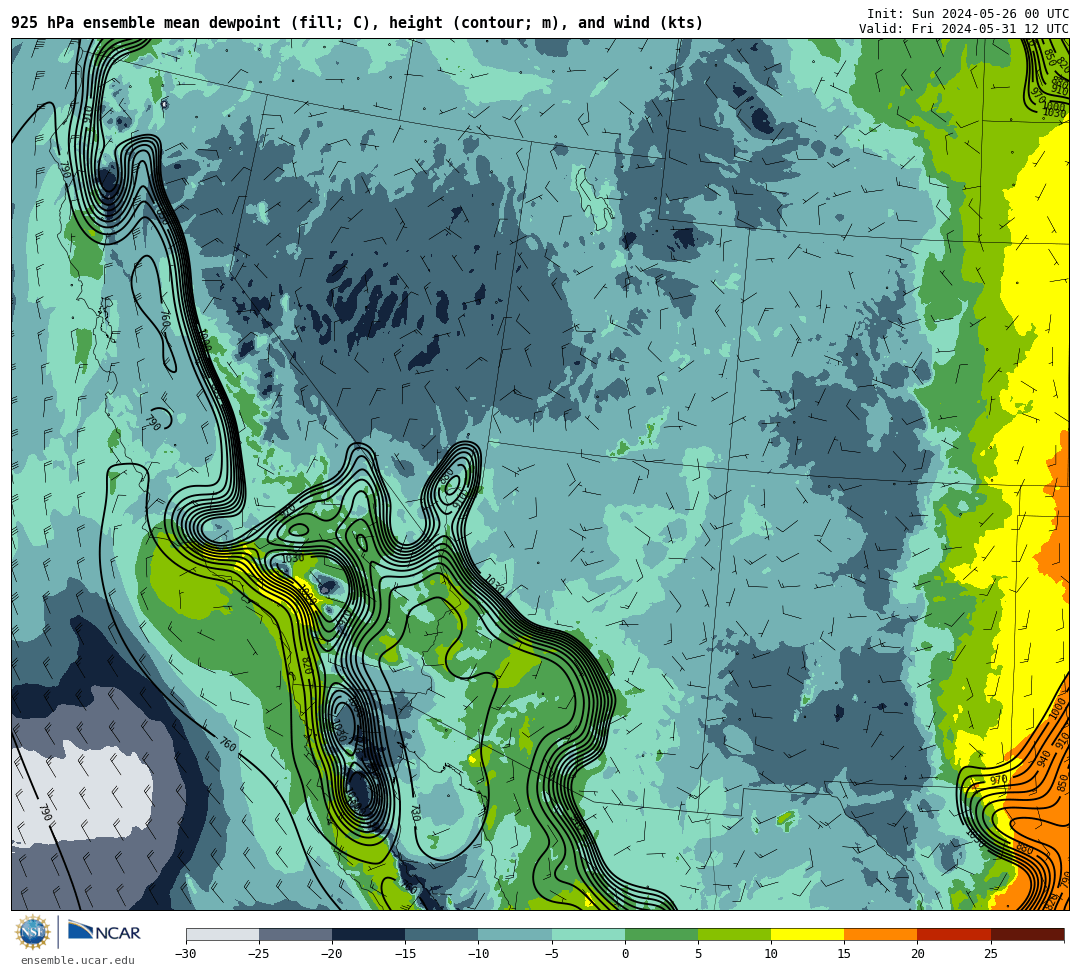This screenshot has height=973, width=1080.
Task: Pick the light gray -30 to -25 colorbar segment
Action: (222, 934)
